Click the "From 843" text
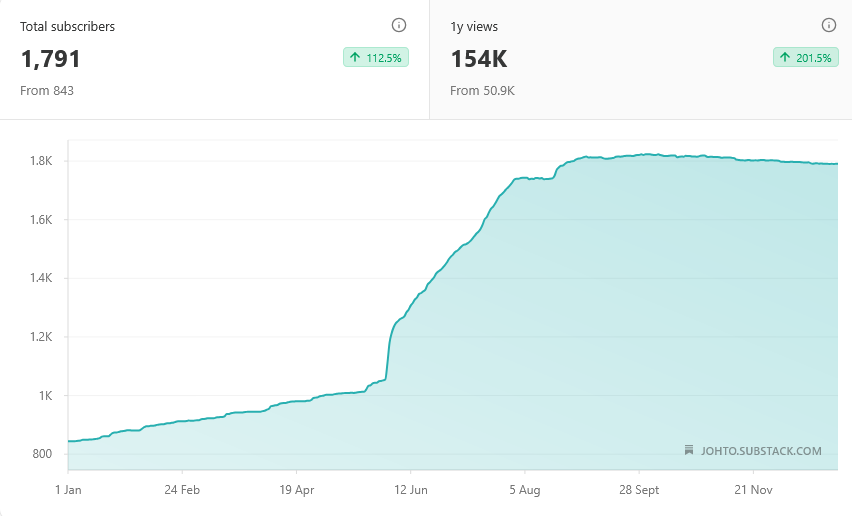The width and height of the screenshot is (852, 516). (x=47, y=91)
